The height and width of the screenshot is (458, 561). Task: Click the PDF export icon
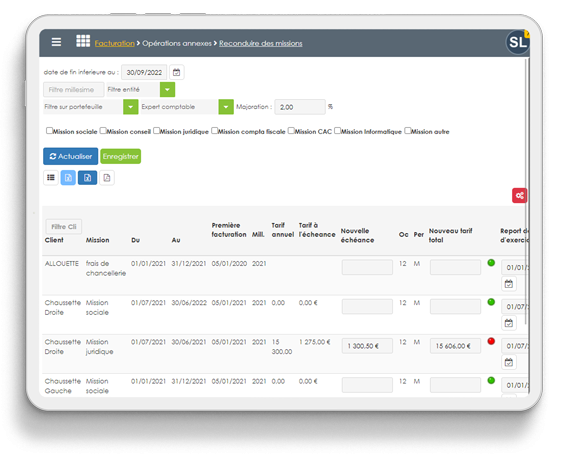pyautogui.click(x=107, y=178)
